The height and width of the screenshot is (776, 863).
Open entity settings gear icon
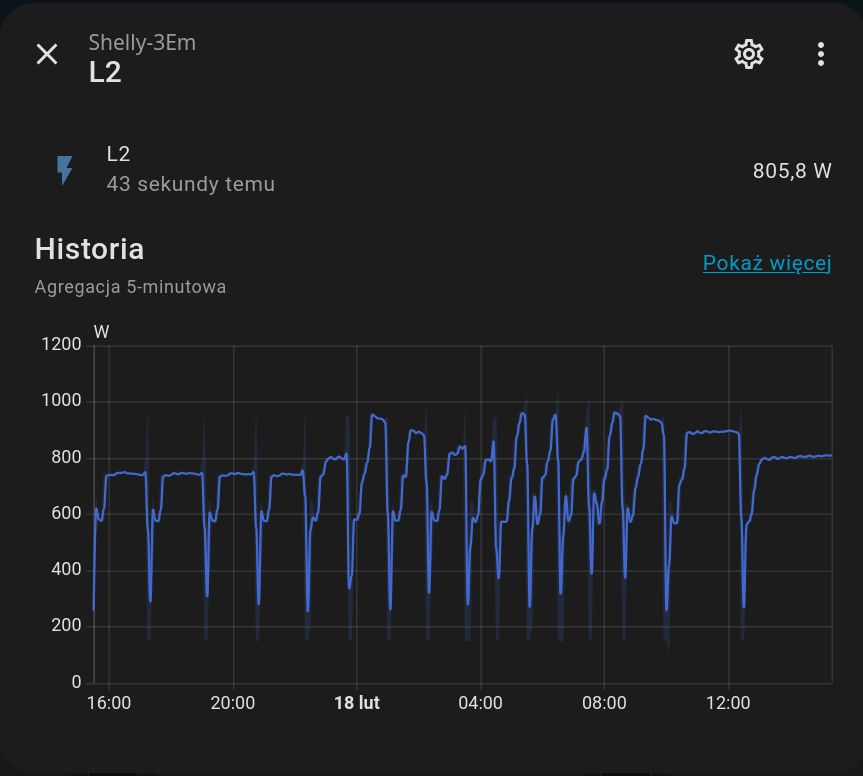point(749,54)
